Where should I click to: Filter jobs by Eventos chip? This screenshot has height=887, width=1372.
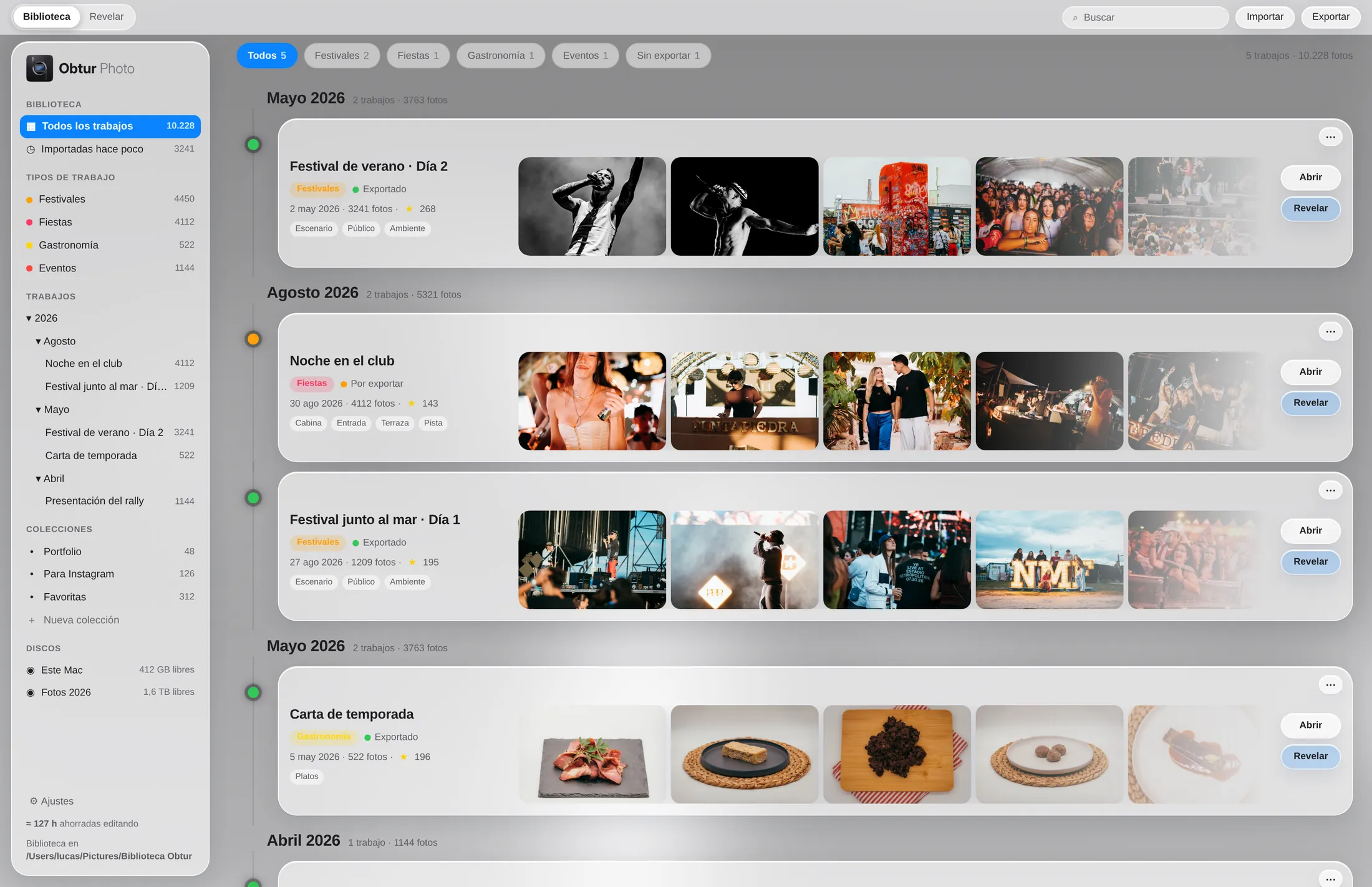point(586,56)
